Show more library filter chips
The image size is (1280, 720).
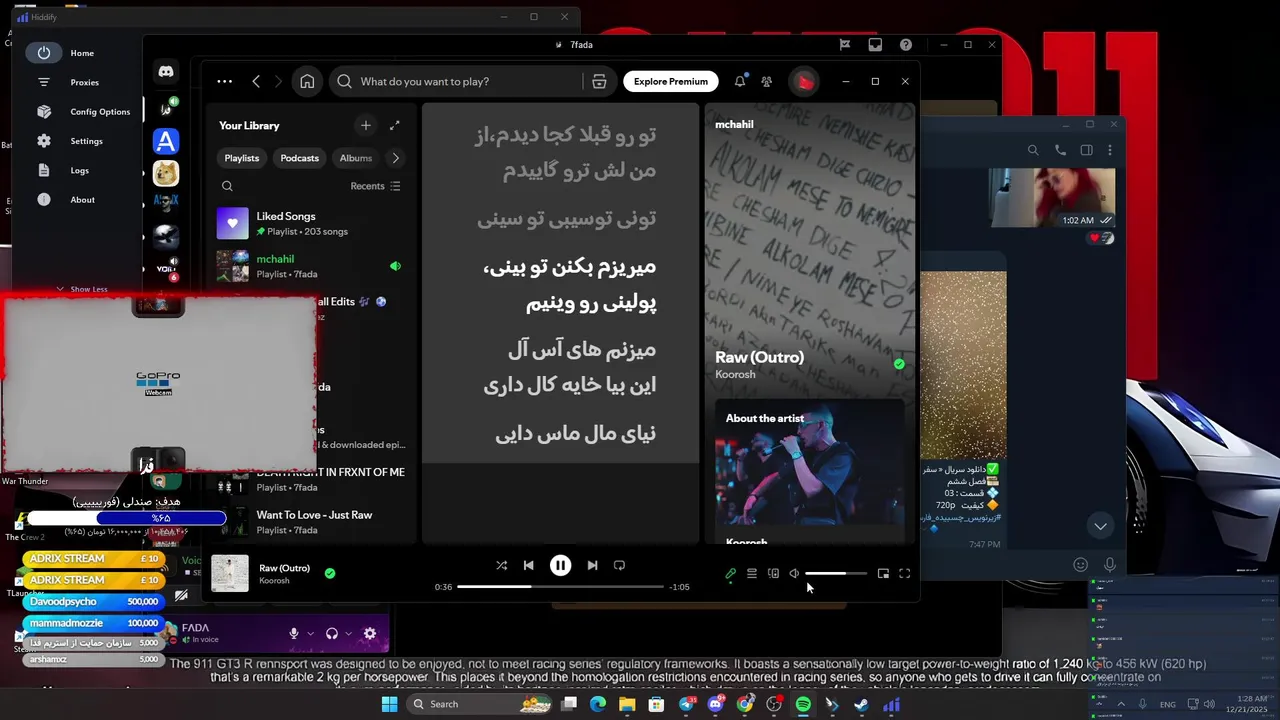395,158
